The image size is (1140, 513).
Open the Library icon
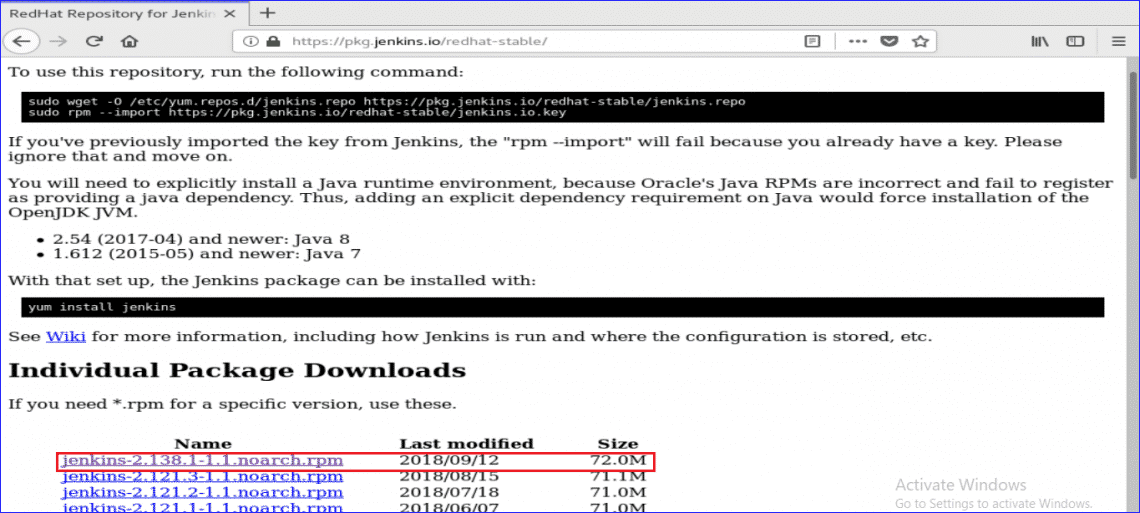(1039, 41)
